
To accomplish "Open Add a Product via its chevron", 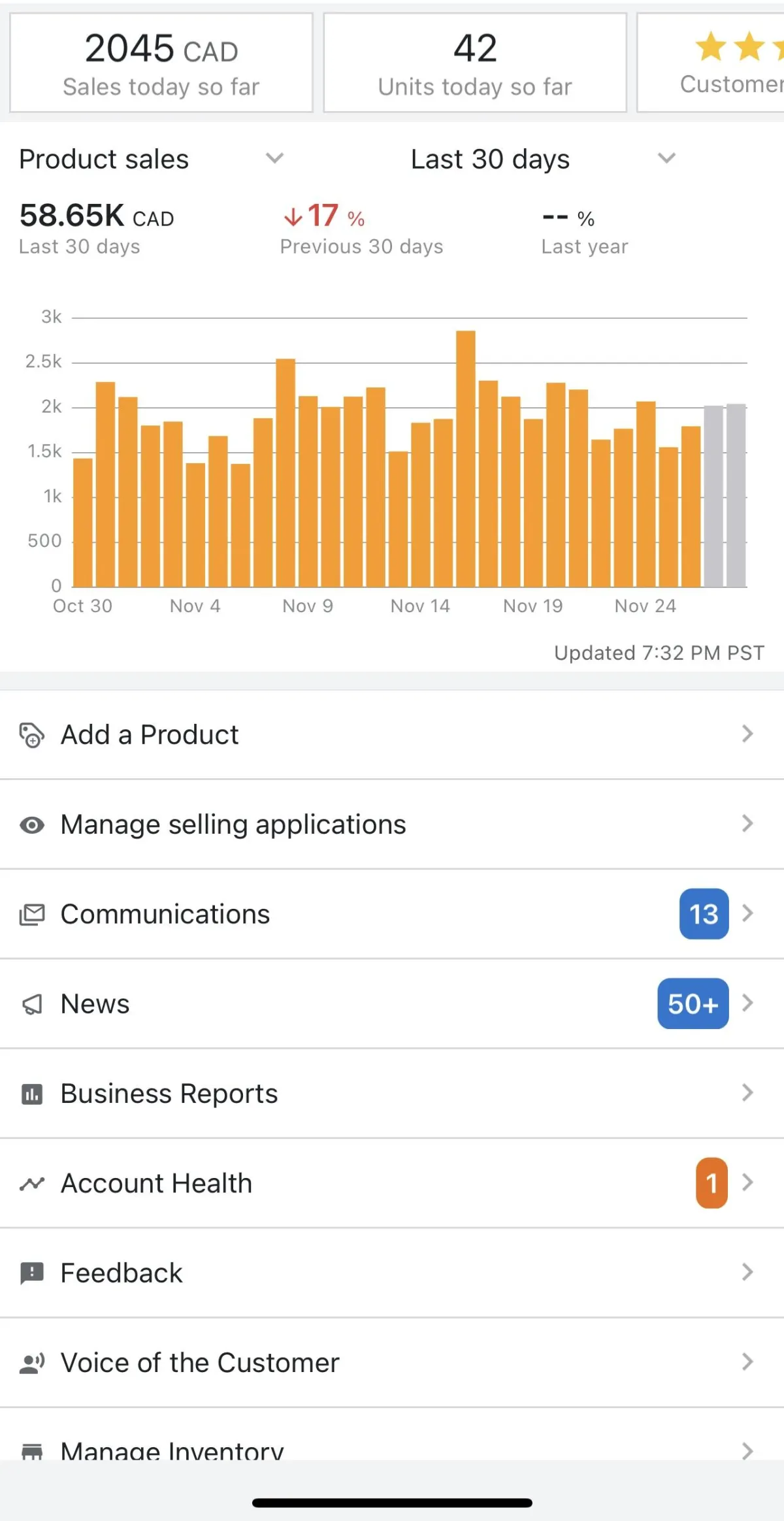I will pyautogui.click(x=747, y=734).
